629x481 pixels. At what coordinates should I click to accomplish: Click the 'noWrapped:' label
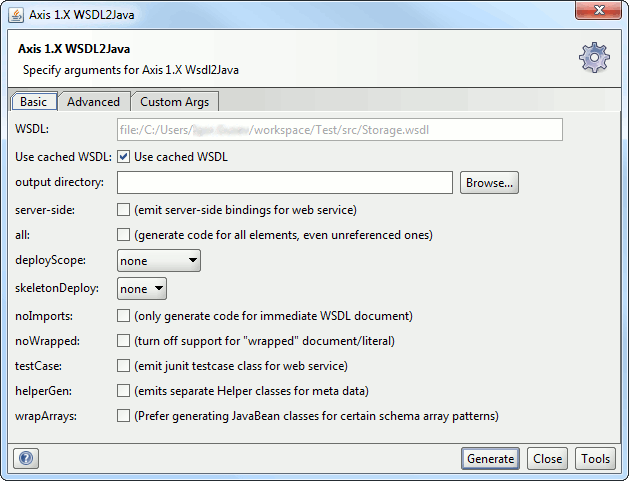[x=47, y=341]
